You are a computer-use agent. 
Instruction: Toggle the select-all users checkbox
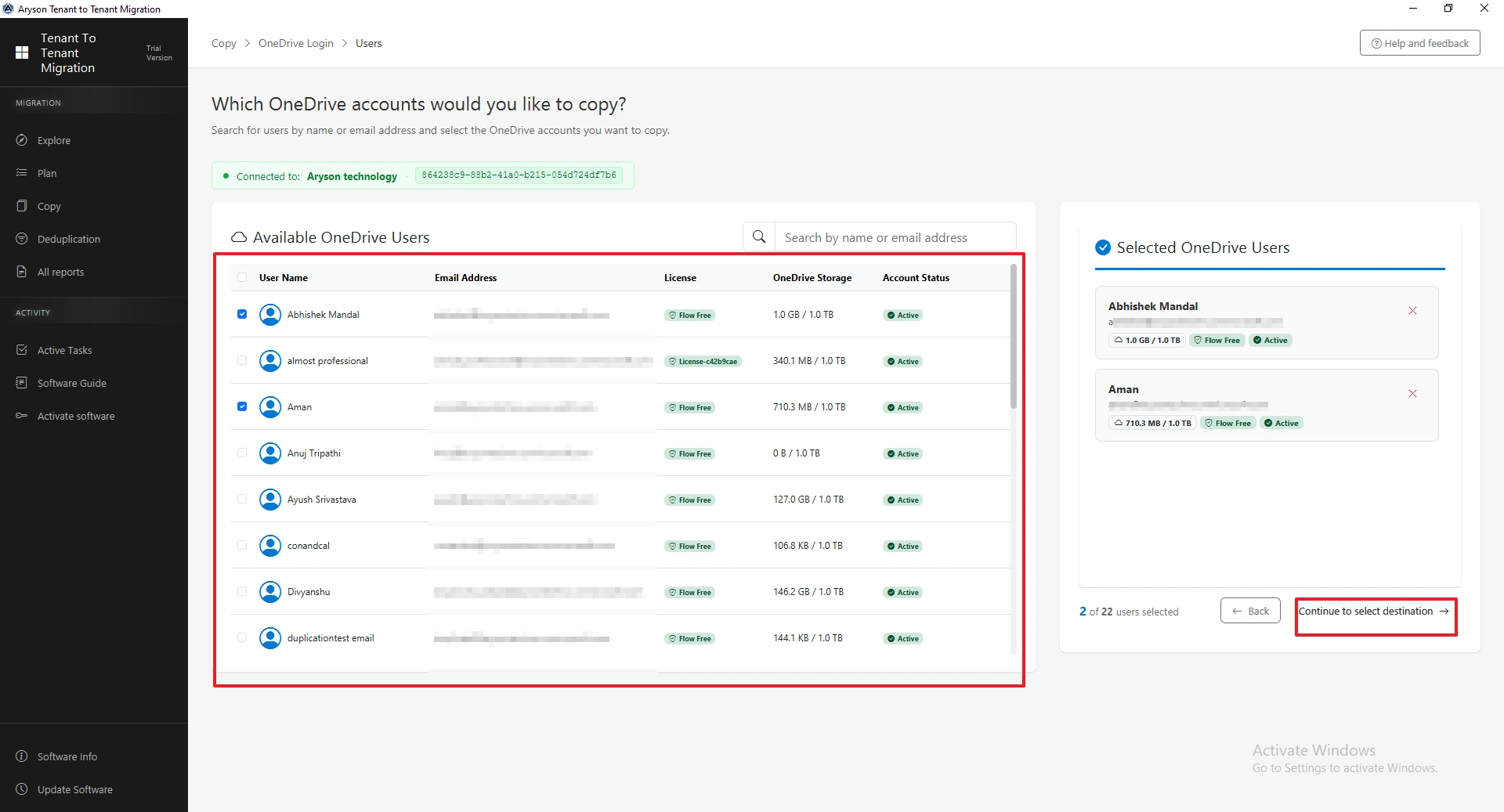[242, 277]
